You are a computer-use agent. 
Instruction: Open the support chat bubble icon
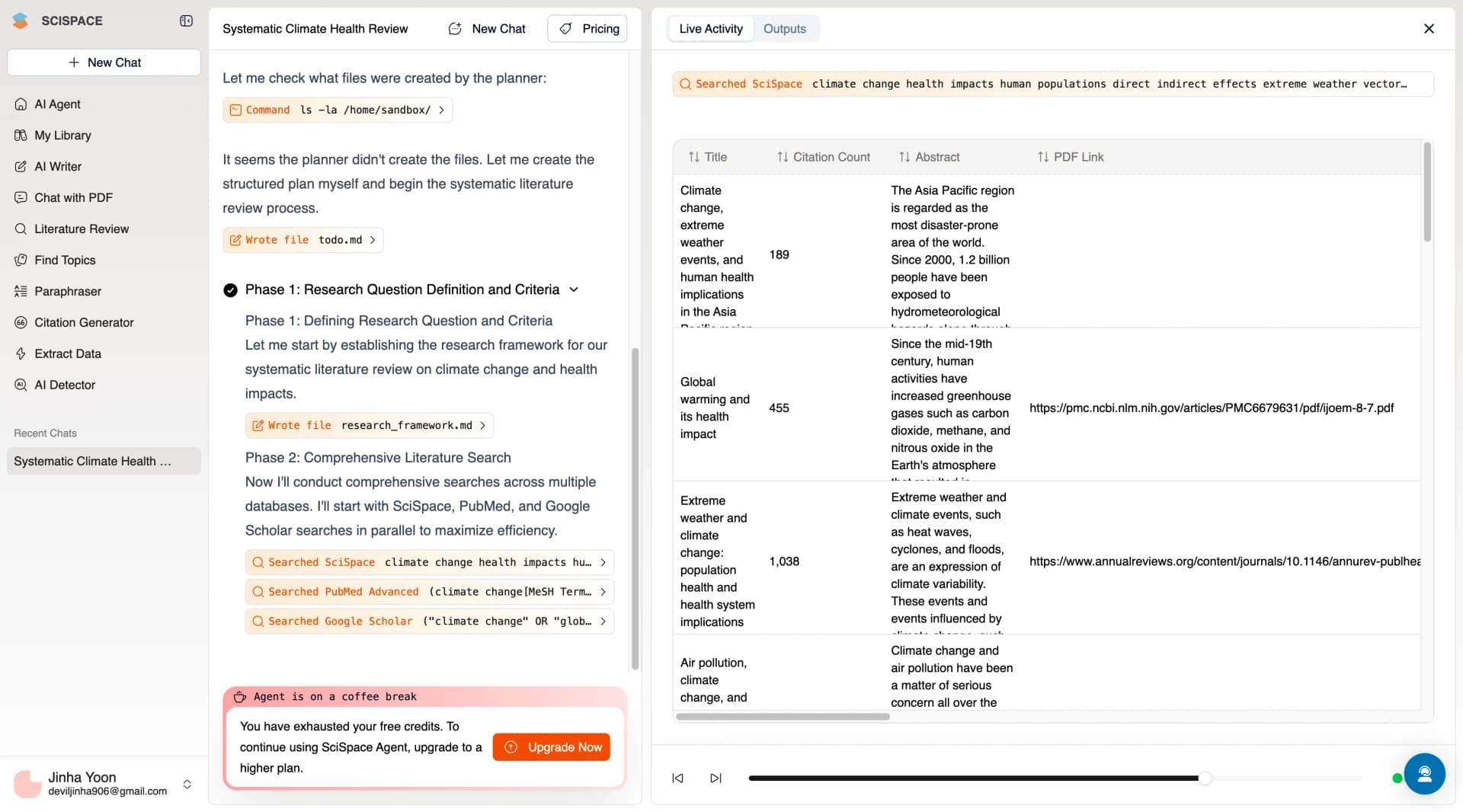[x=1424, y=774]
